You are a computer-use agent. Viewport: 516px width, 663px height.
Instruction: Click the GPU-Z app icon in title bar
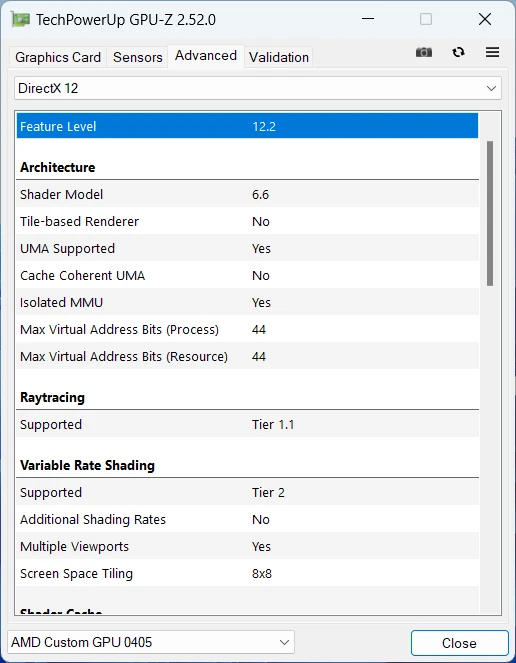pos(20,19)
